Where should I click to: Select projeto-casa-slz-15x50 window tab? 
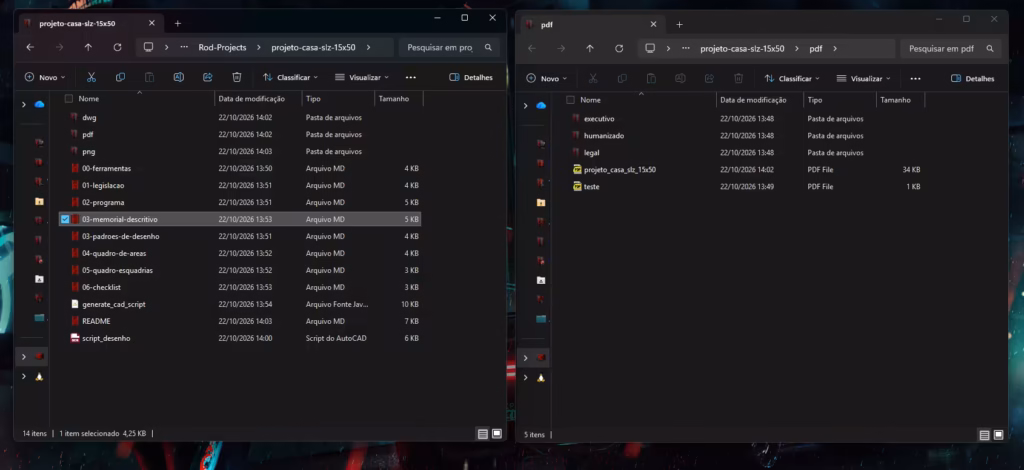tap(90, 24)
